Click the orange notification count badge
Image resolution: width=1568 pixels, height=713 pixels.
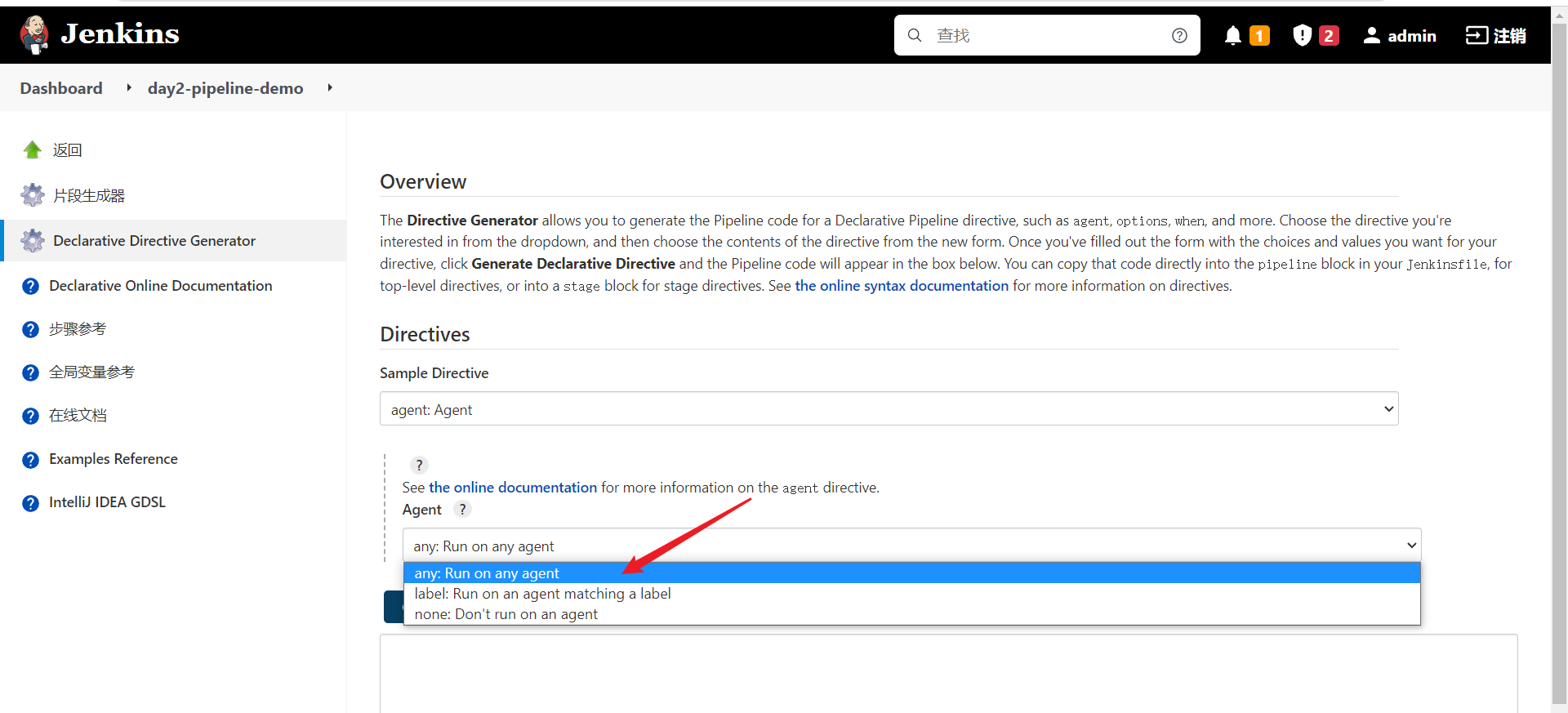[x=1259, y=36]
